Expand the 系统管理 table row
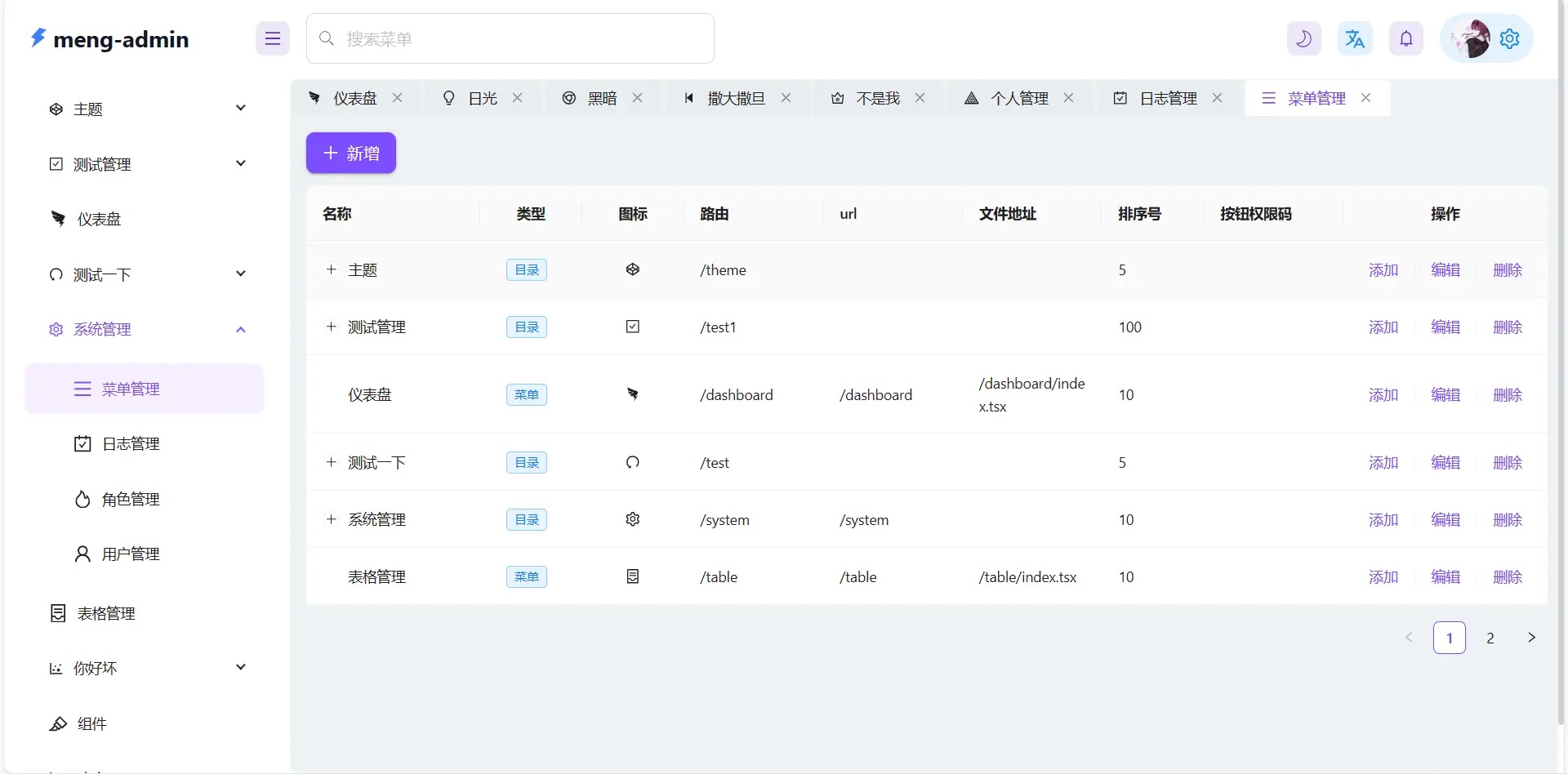This screenshot has width=1568, height=774. click(331, 519)
